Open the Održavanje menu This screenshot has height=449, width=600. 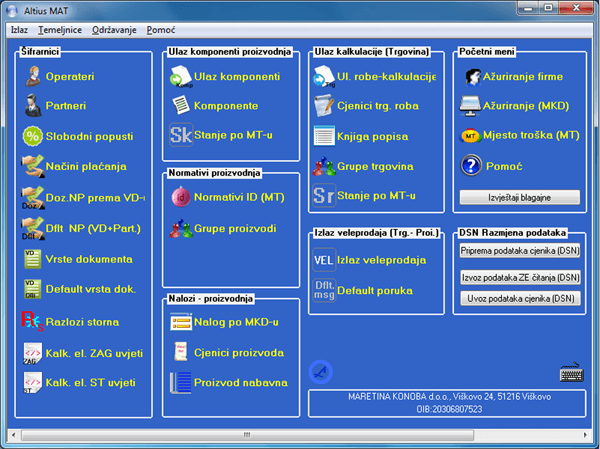[115, 30]
